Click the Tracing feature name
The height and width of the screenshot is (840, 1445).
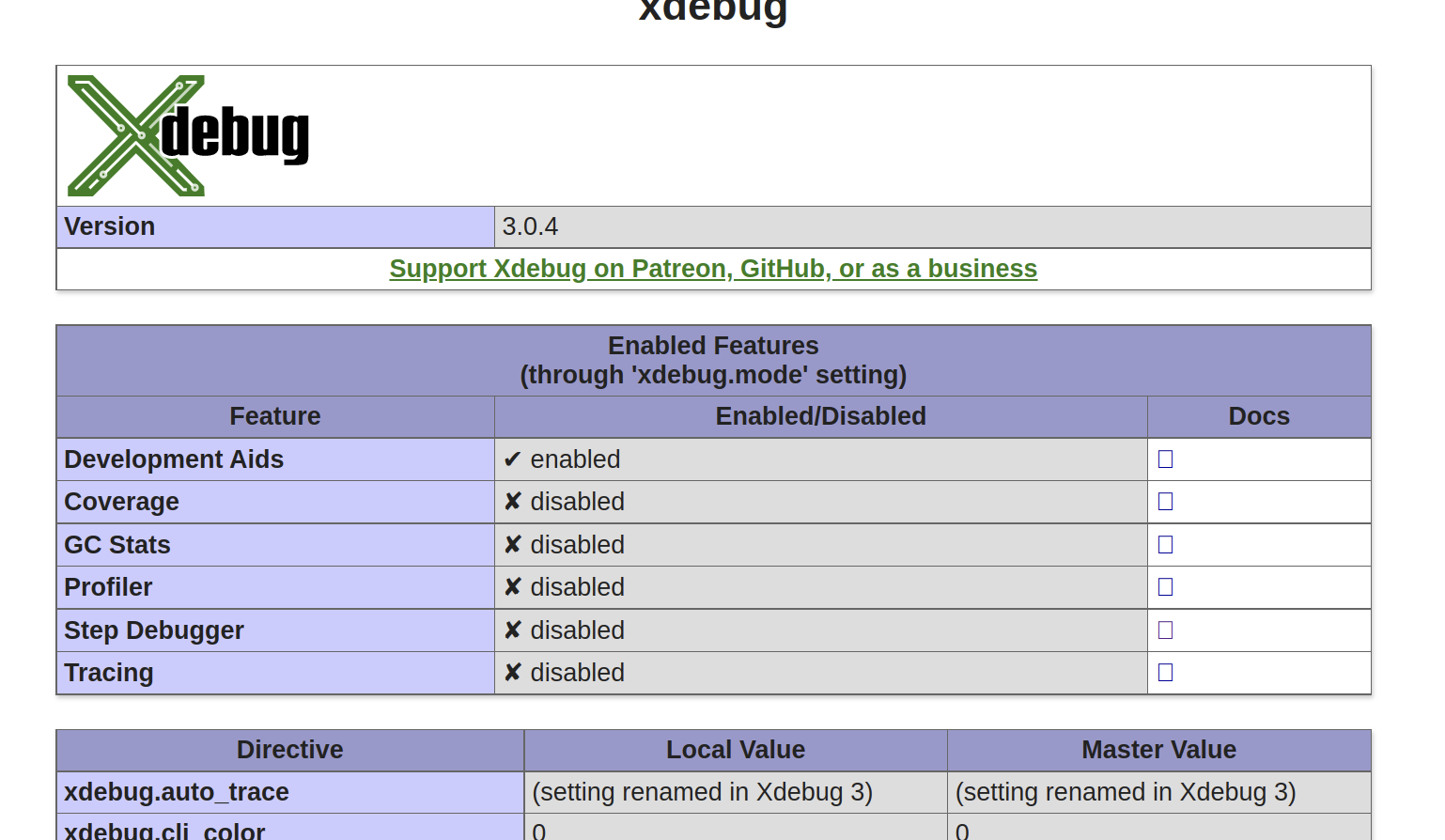point(109,673)
